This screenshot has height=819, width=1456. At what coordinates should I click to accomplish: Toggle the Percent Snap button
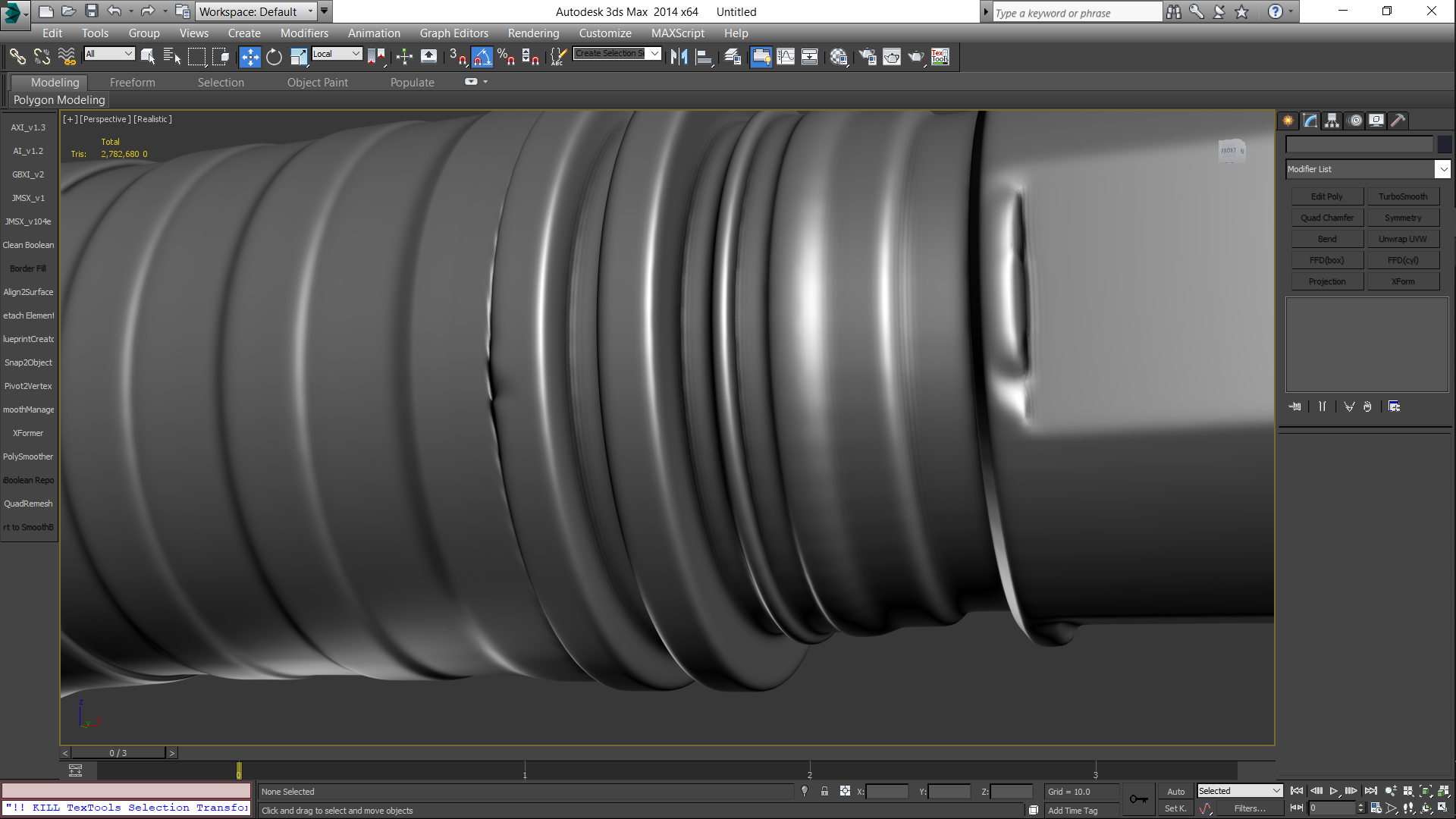point(506,57)
